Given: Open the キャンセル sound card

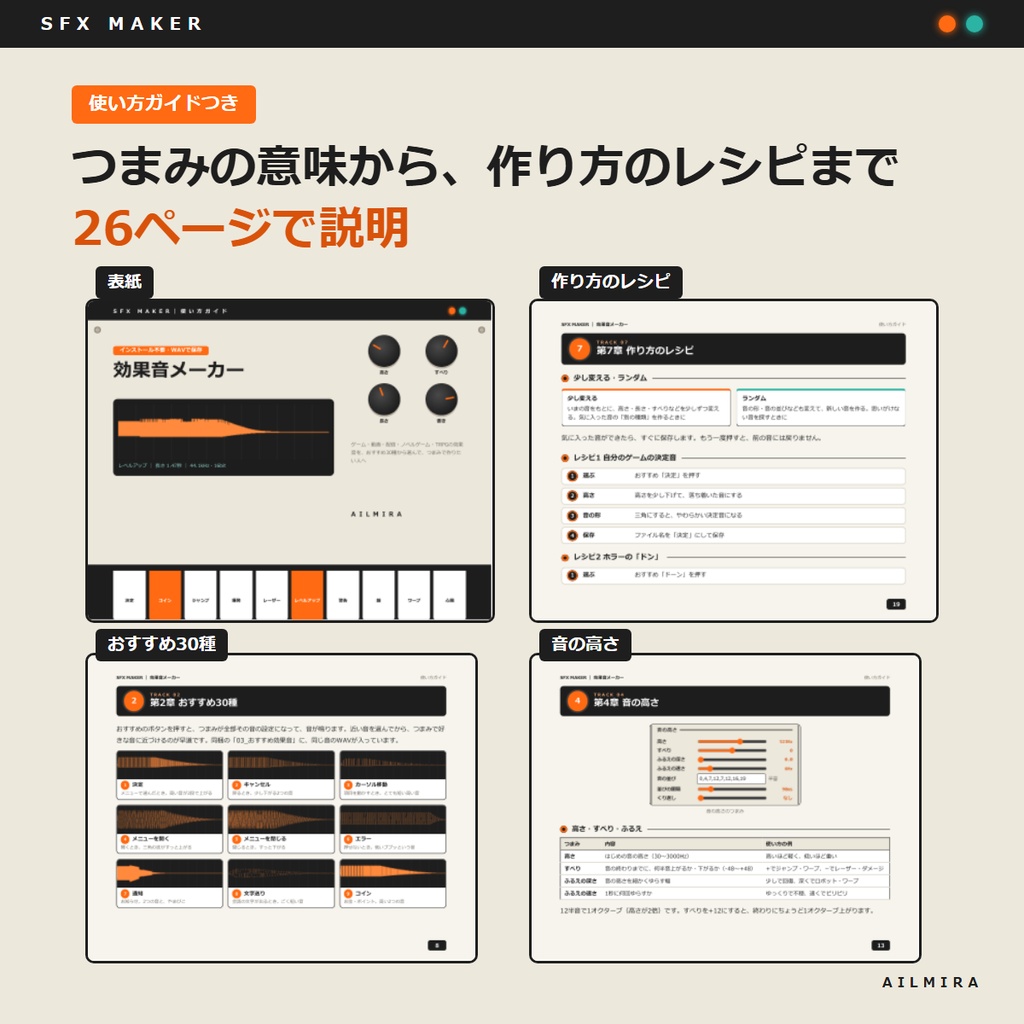Looking at the screenshot, I should (281, 775).
